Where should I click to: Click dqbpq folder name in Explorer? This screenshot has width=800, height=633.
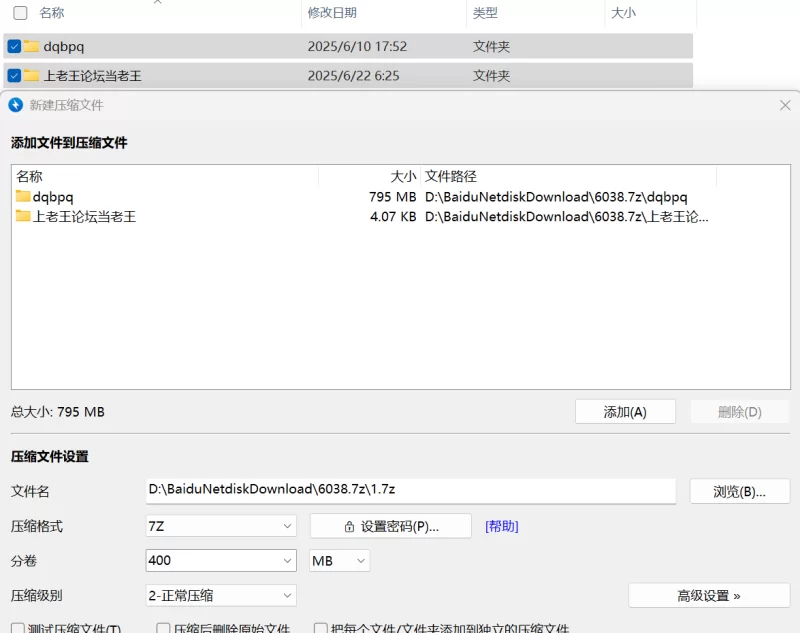click(x=64, y=47)
